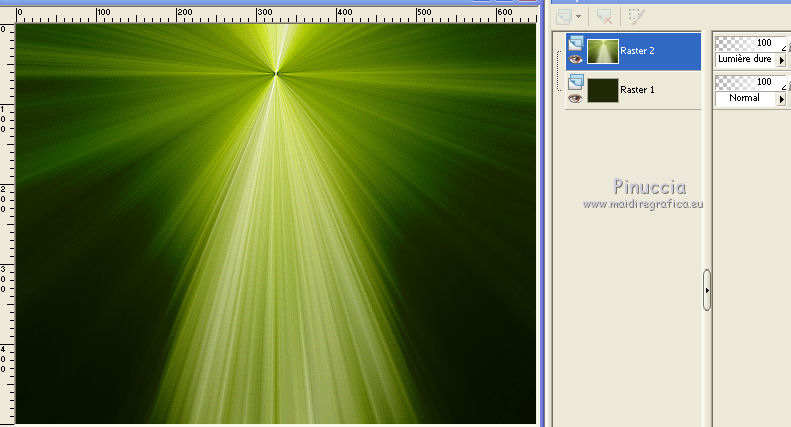Viewport: 791px width, 427px height.
Task: Click the layers panel splitter collapse handle
Action: pyautogui.click(x=707, y=290)
